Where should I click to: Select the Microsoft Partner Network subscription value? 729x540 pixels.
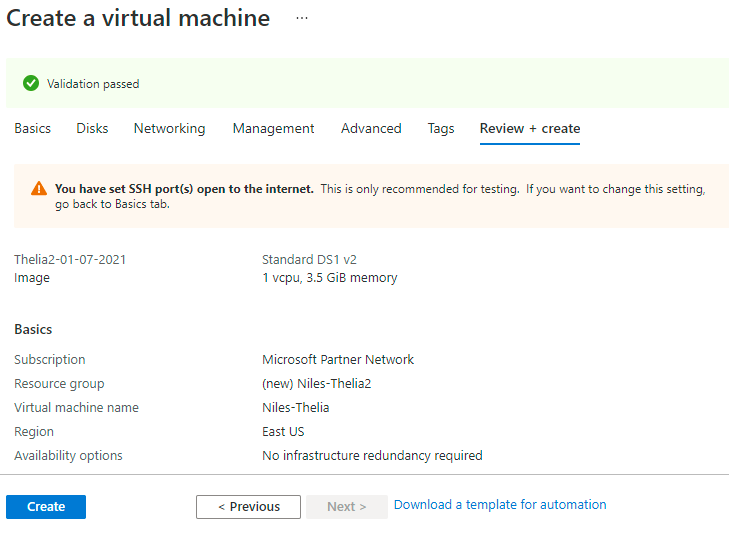pyautogui.click(x=338, y=360)
